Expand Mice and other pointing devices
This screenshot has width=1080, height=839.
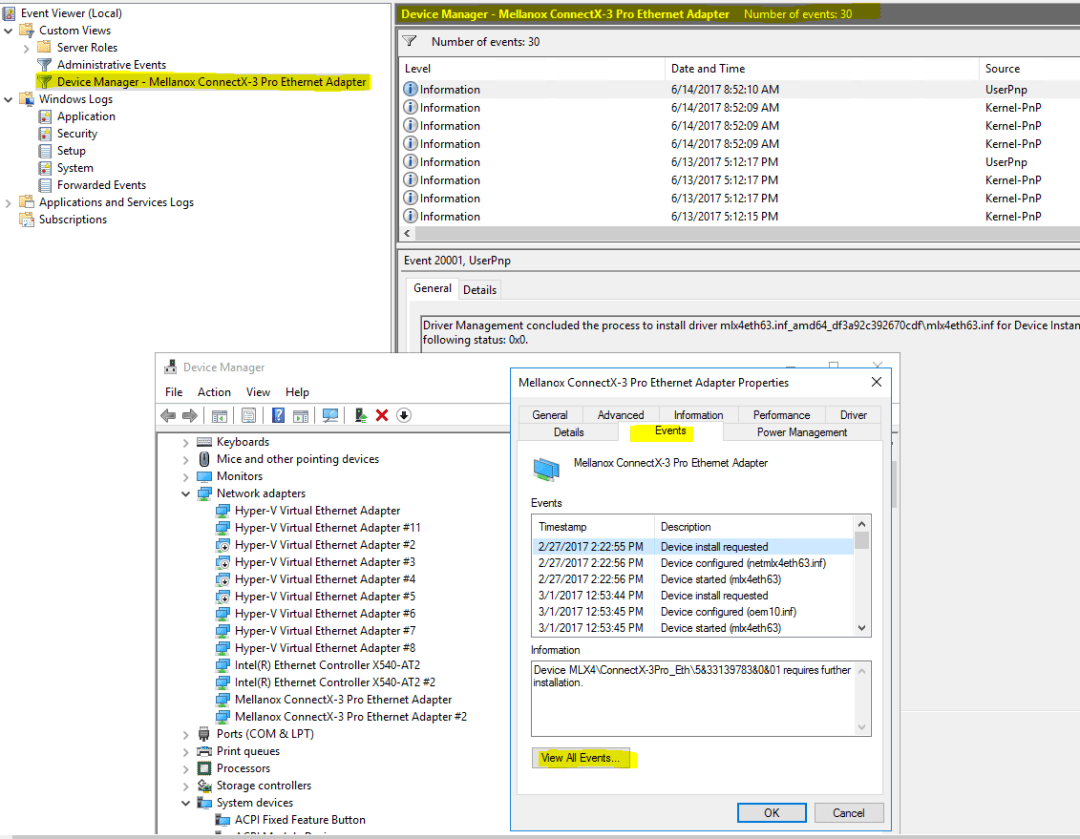[186, 459]
